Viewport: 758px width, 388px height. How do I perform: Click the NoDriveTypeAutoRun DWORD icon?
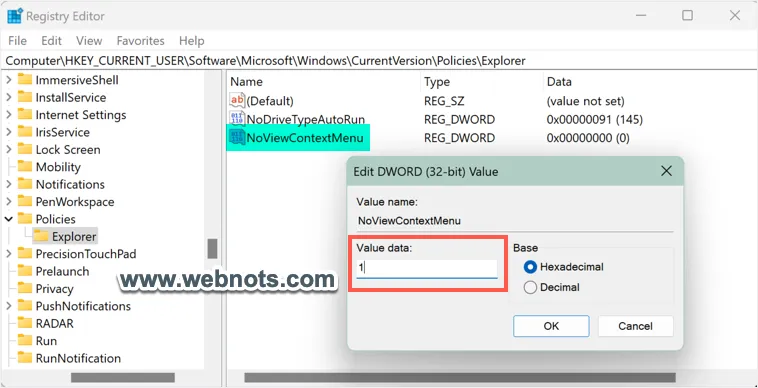point(237,119)
